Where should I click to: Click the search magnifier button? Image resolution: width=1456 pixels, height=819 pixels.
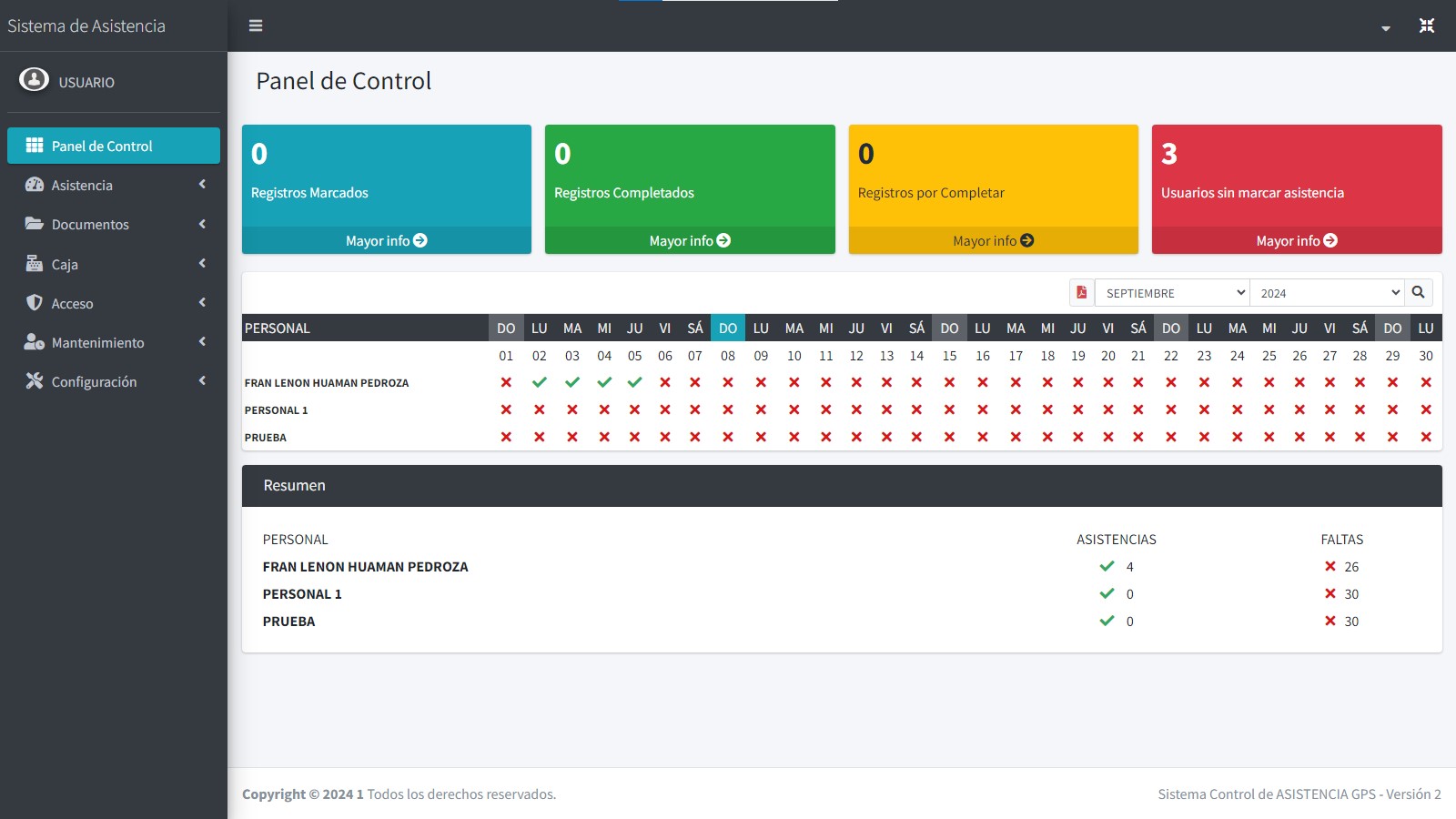[1418, 292]
